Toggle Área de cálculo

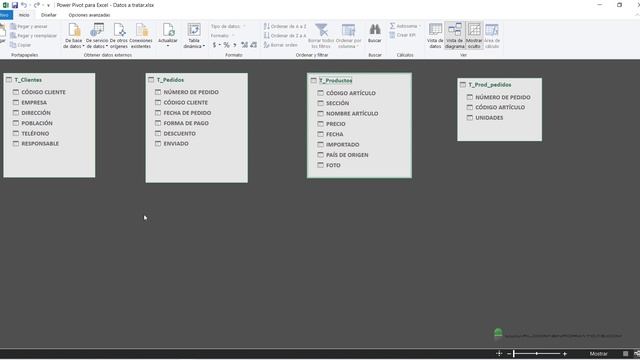(492, 36)
